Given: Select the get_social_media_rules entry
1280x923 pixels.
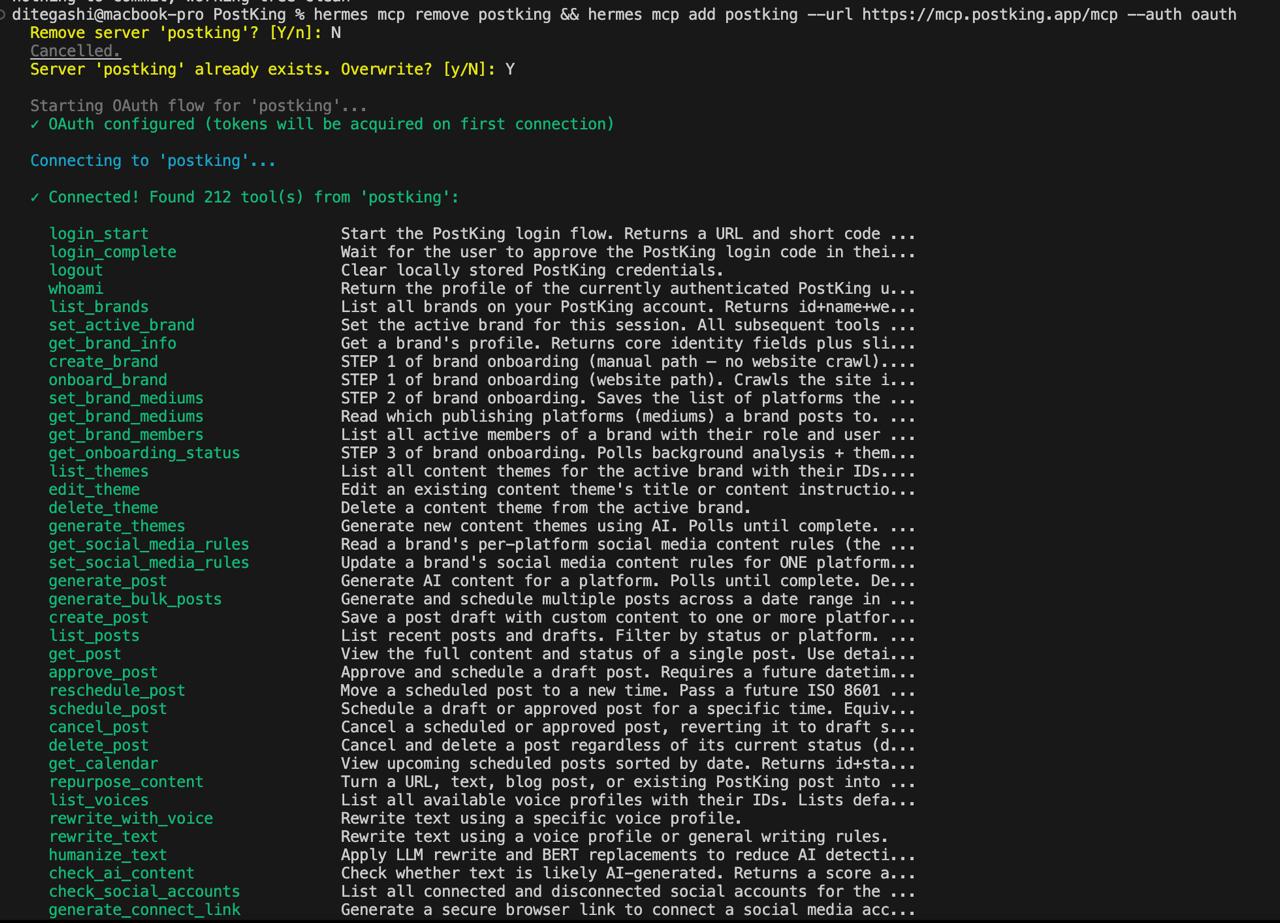Looking at the screenshot, I should [149, 544].
